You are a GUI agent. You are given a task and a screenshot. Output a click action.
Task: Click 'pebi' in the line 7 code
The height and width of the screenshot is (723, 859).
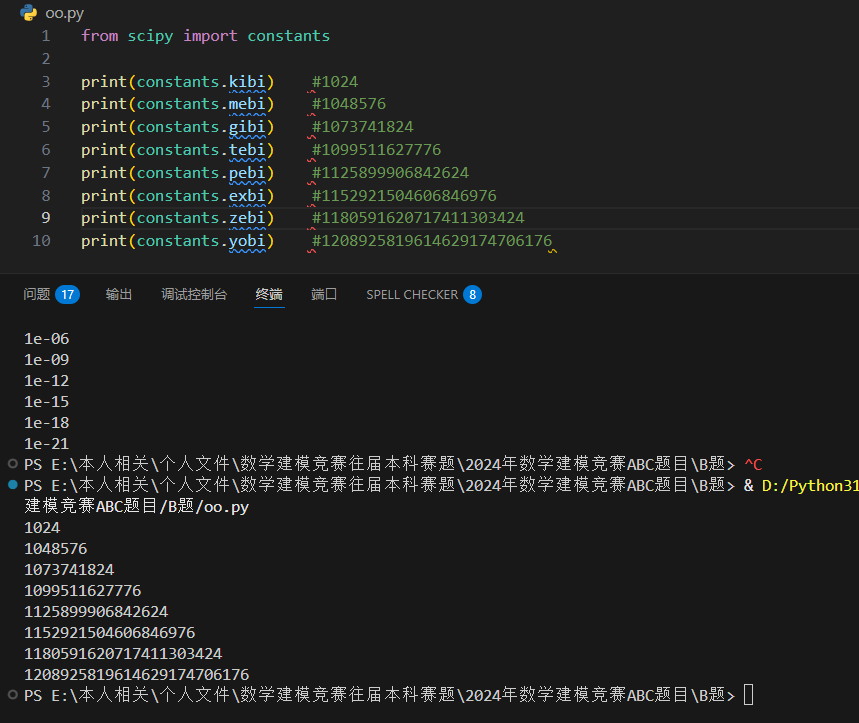247,173
